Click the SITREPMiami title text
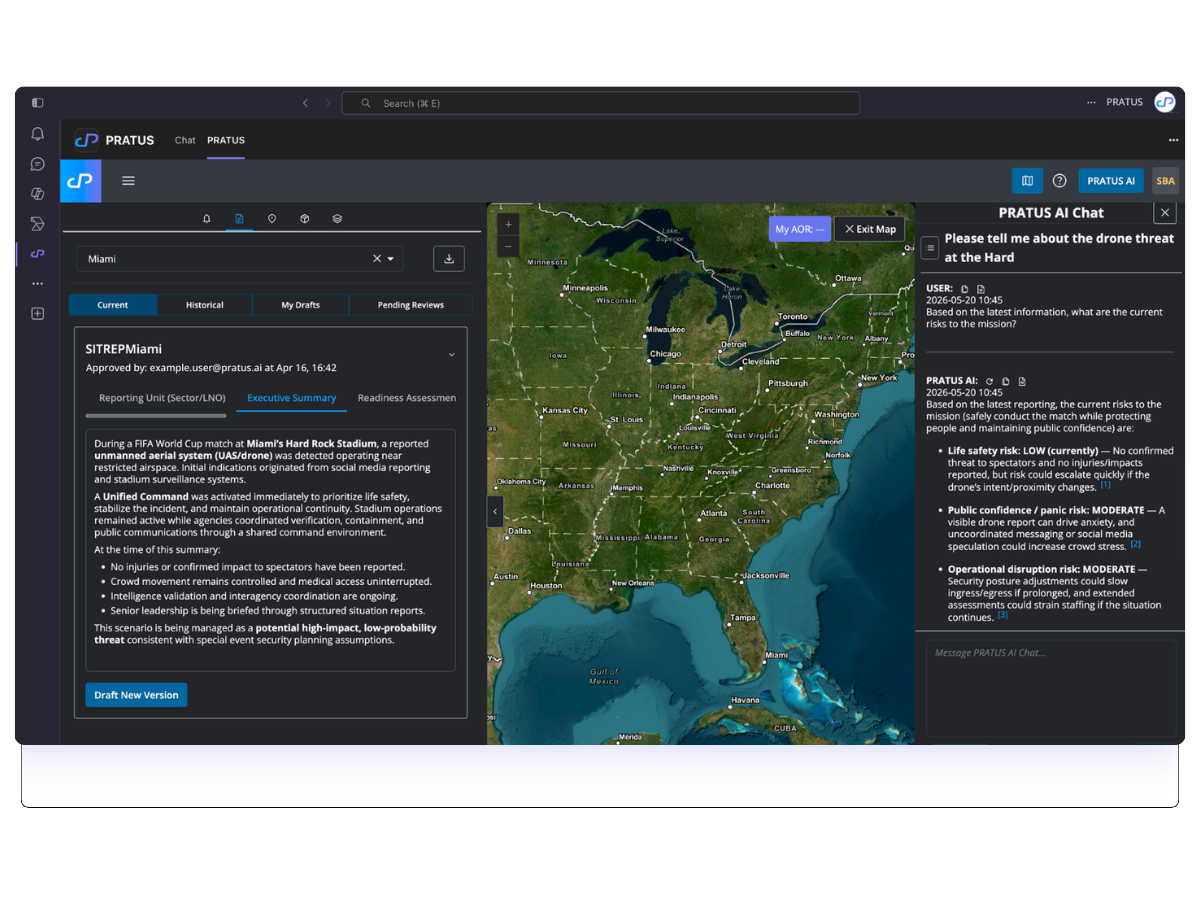This screenshot has width=1200, height=900. 124,349
